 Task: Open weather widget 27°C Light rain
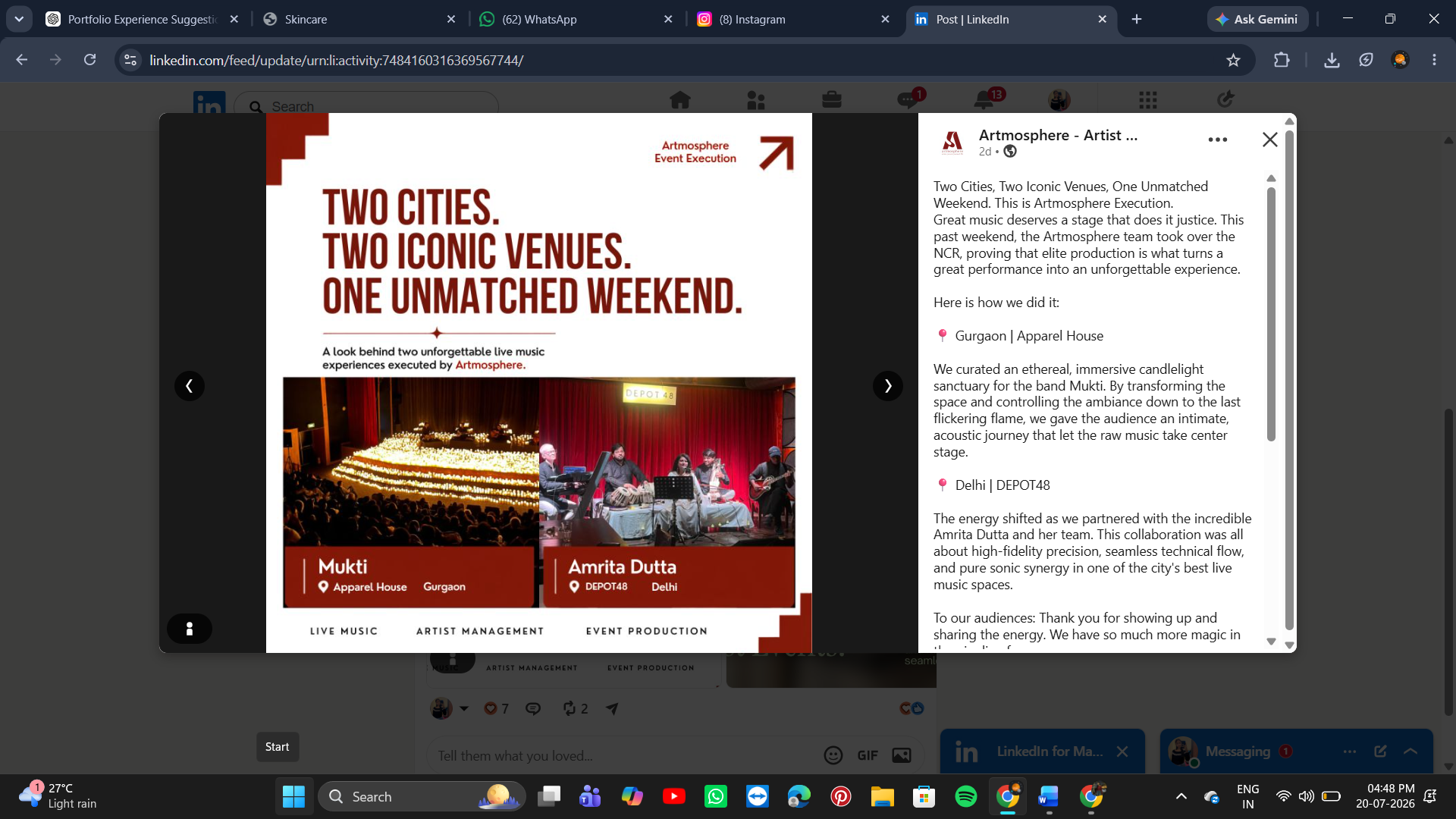tap(58, 796)
